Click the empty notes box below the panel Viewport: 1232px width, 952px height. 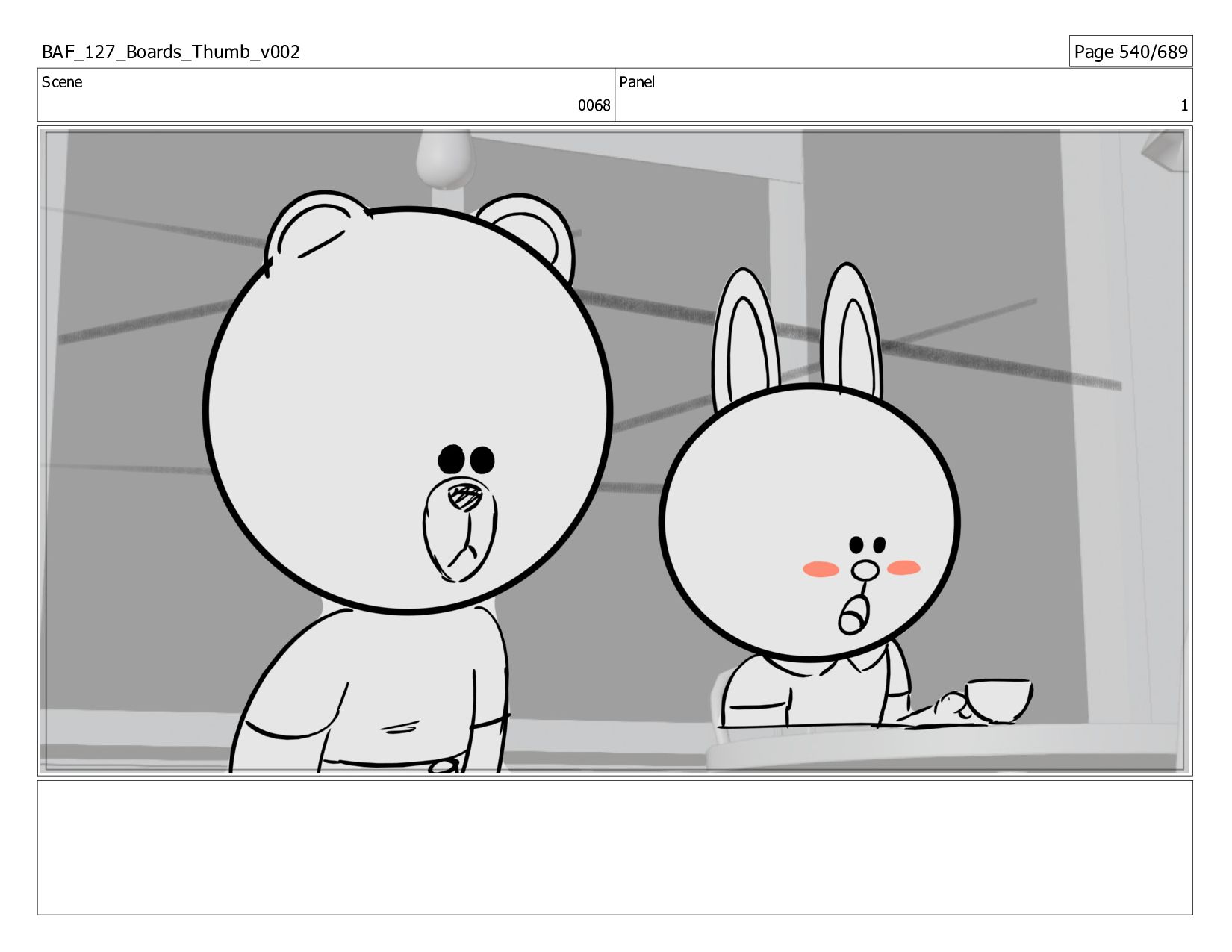pos(615,847)
